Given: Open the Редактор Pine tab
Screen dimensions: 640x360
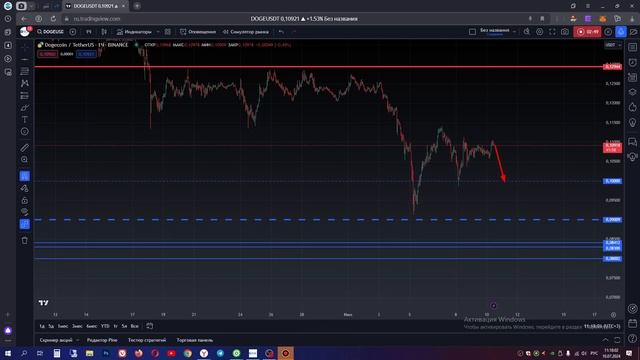Looking at the screenshot, I should point(102,340).
